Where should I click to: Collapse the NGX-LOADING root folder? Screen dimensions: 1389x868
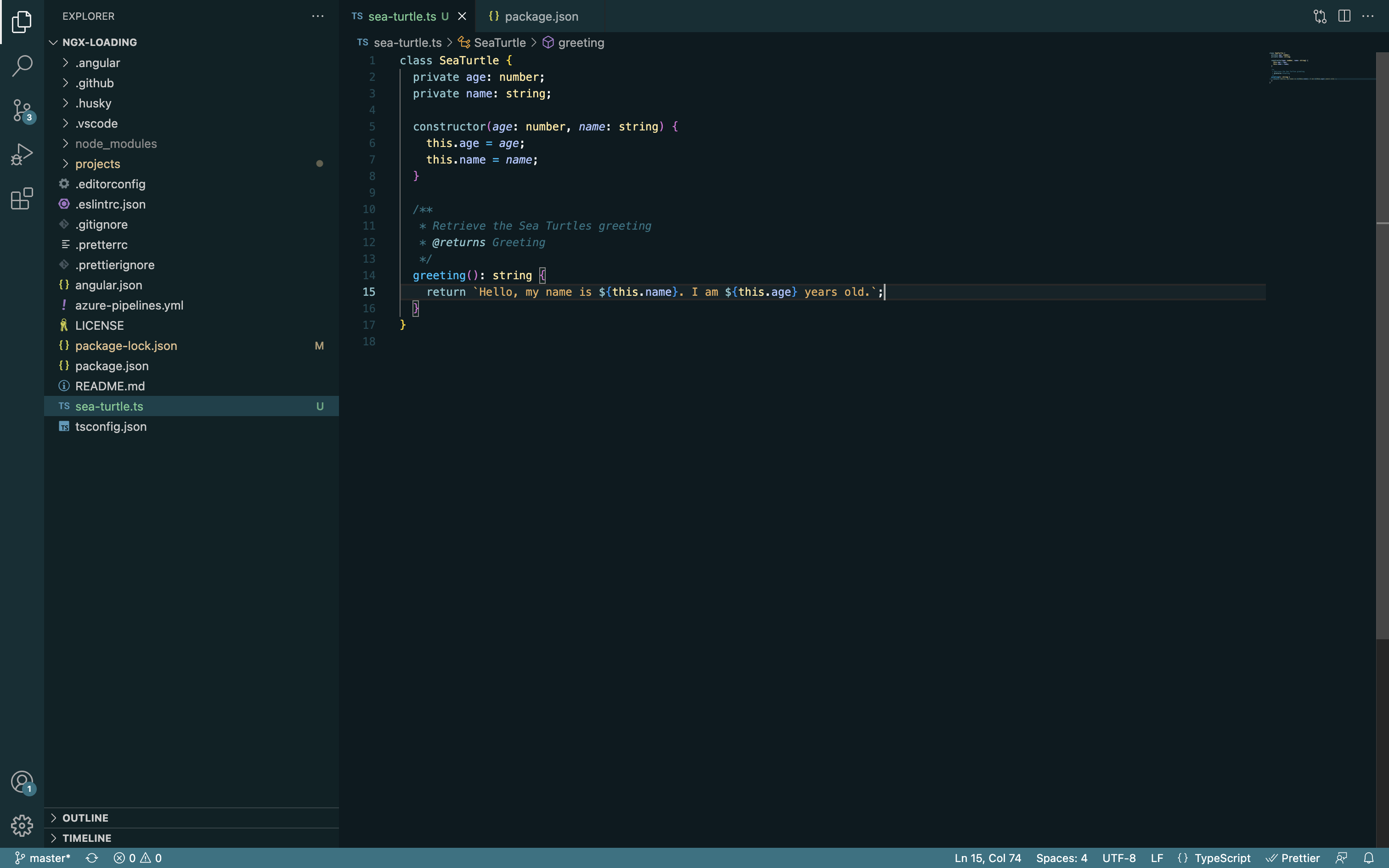(x=99, y=42)
